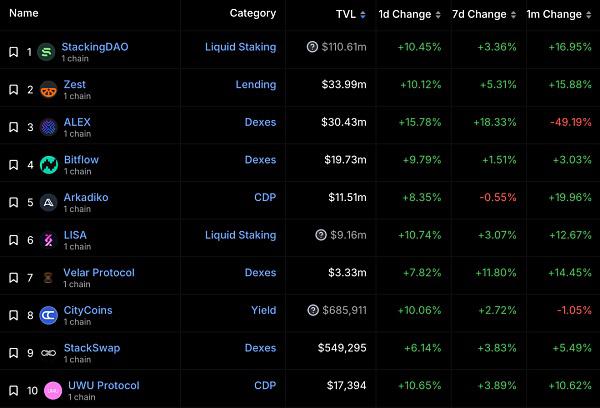This screenshot has height=408, width=600.
Task: Click the Velar Protocol logo icon
Action: click(x=46, y=277)
